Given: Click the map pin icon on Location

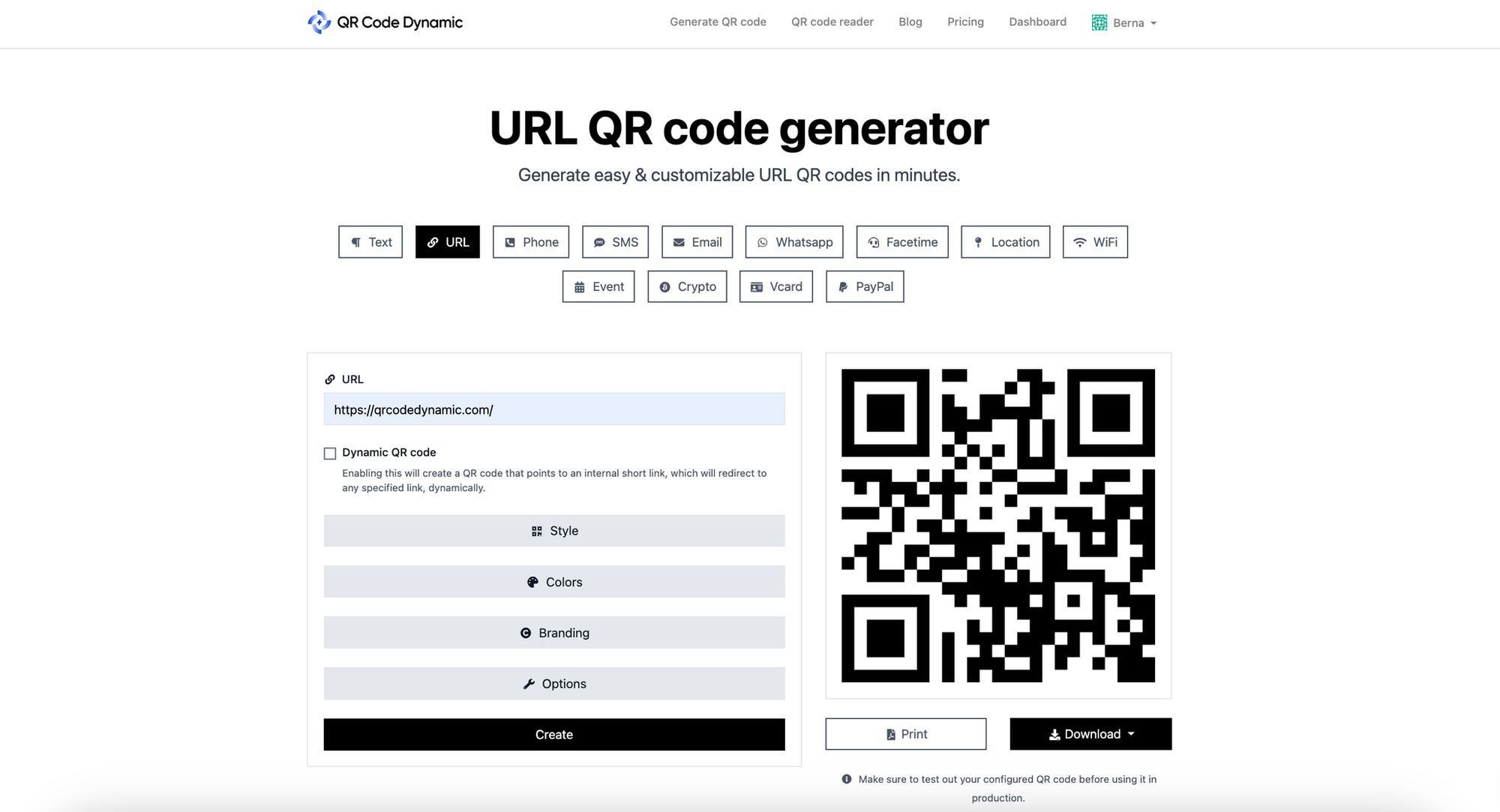Looking at the screenshot, I should pos(978,242).
